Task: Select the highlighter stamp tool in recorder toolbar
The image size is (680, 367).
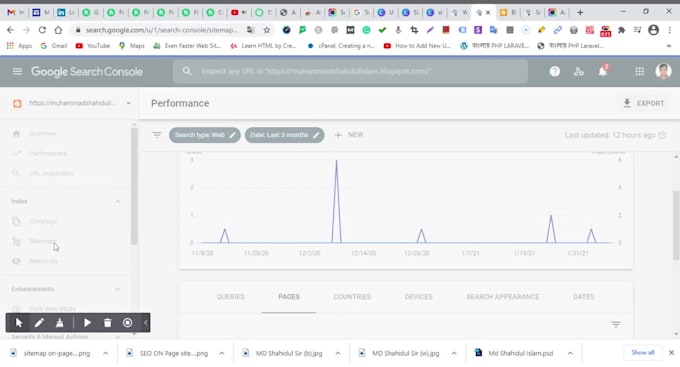Action: point(59,323)
